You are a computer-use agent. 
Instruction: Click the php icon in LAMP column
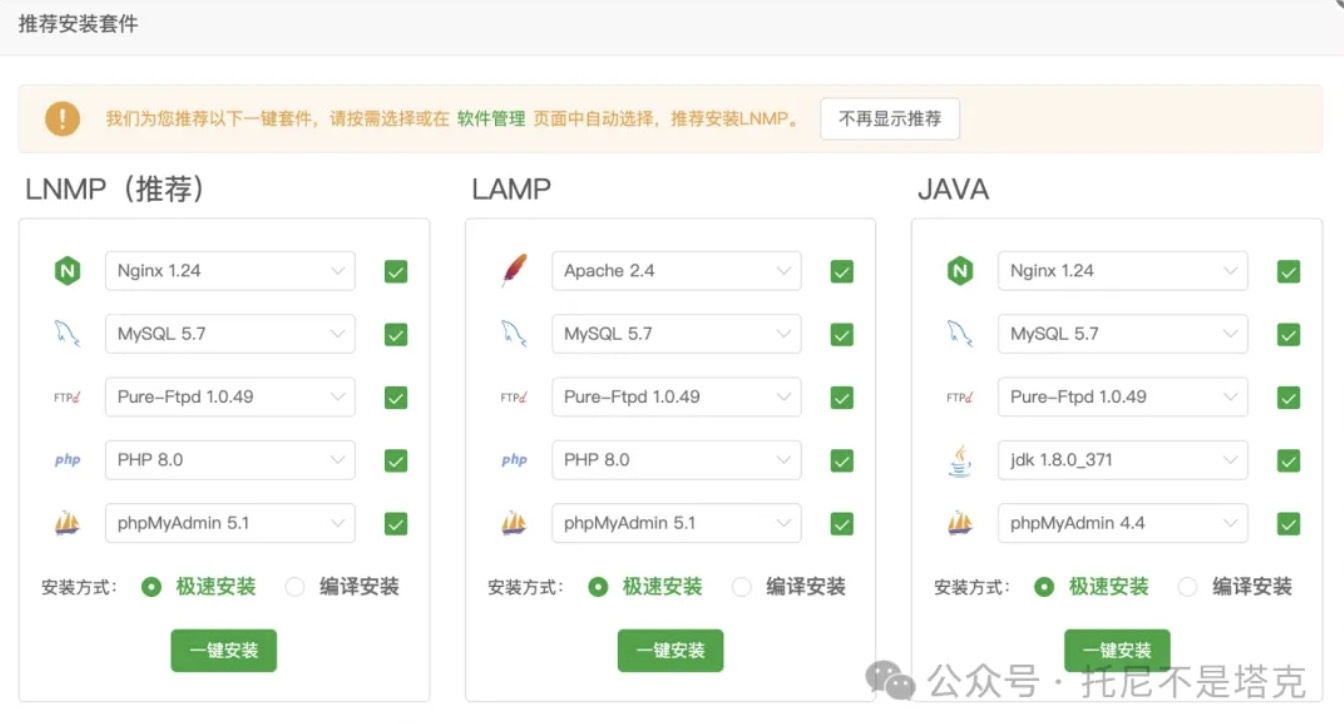(514, 460)
